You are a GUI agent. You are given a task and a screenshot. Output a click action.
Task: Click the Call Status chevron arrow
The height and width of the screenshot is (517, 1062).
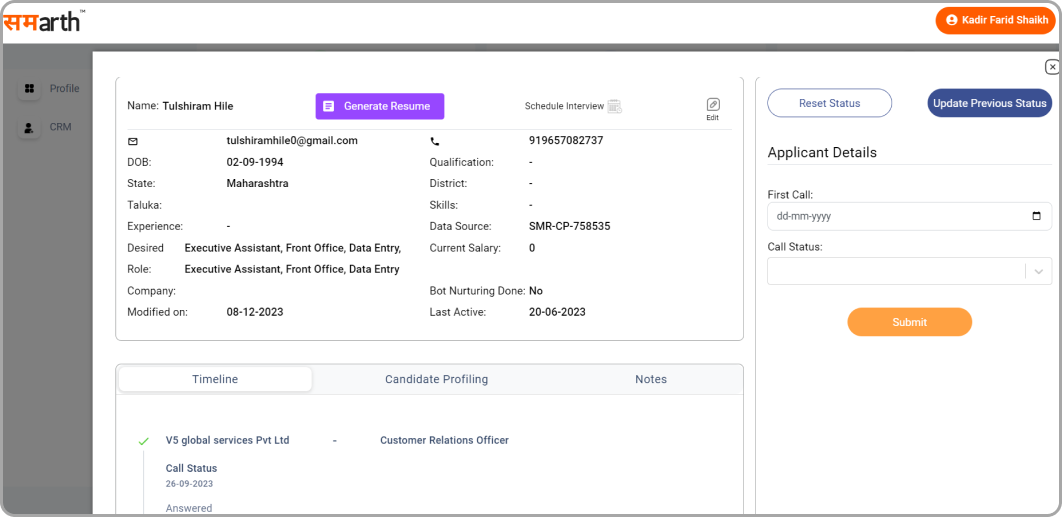pyautogui.click(x=1039, y=271)
